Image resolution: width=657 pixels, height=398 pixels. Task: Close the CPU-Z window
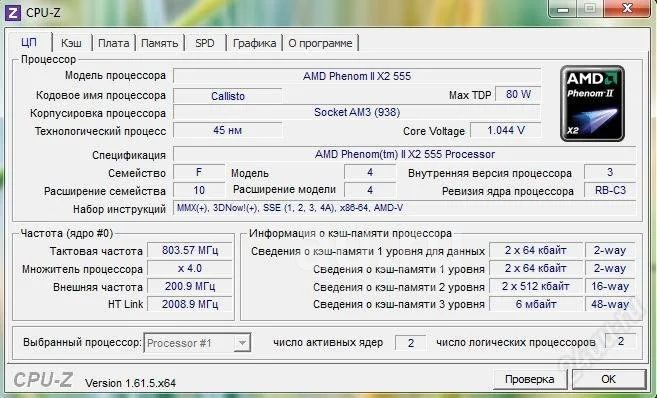coord(627,8)
